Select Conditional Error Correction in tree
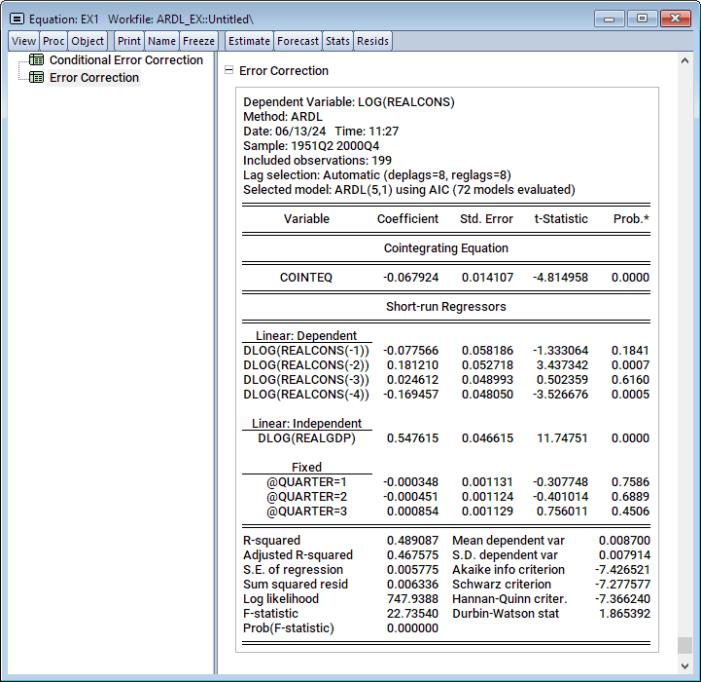 tap(125, 61)
